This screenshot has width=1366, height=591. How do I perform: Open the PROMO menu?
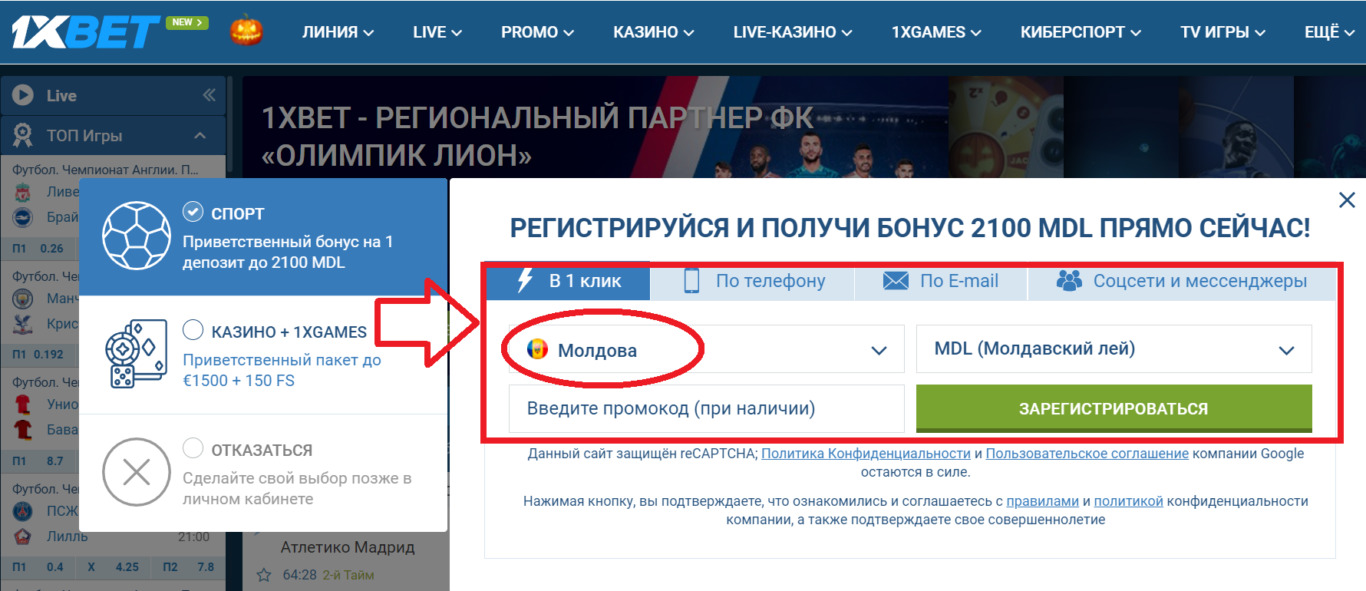538,32
